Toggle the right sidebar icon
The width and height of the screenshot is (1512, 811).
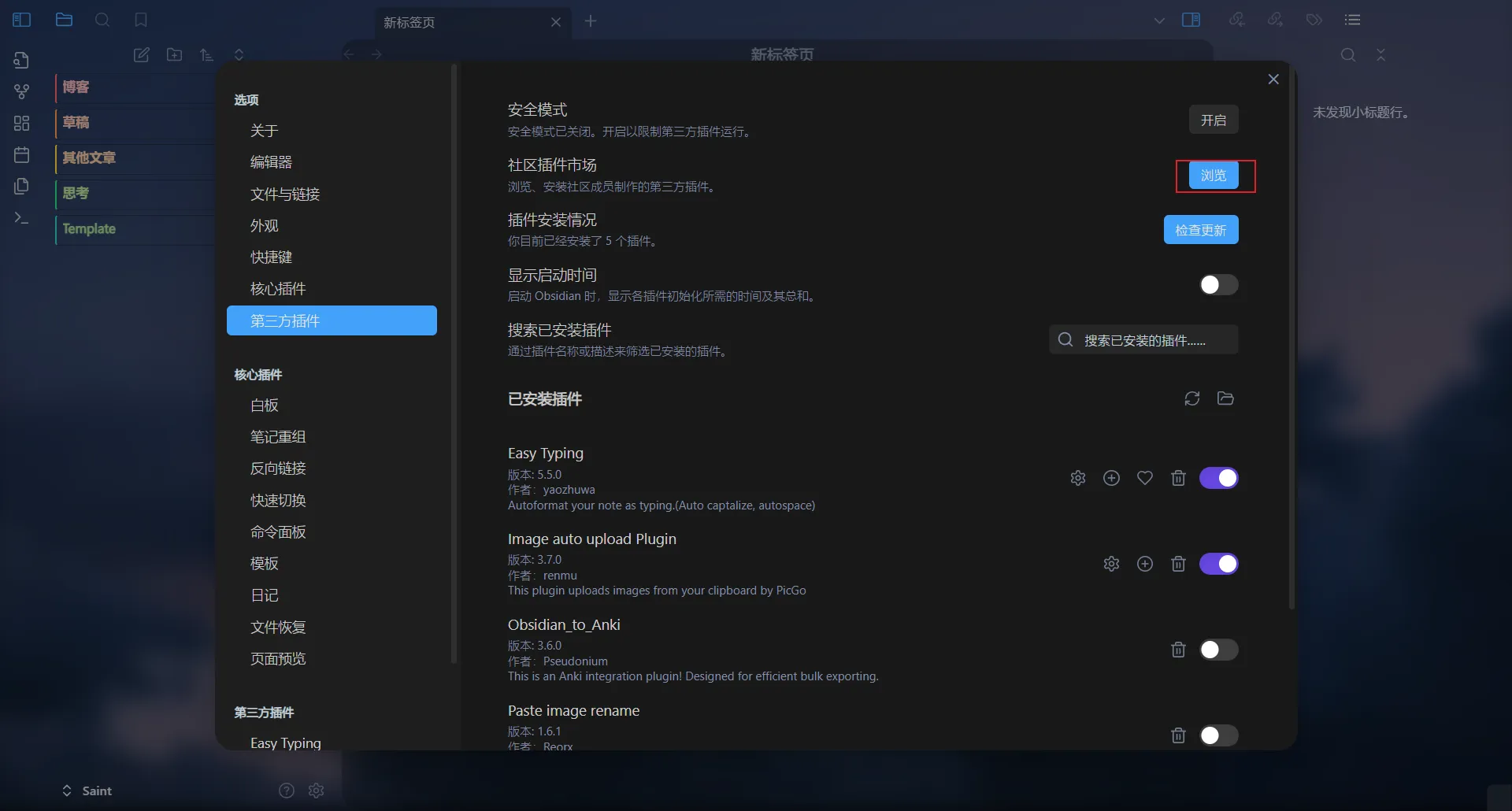(x=1191, y=20)
